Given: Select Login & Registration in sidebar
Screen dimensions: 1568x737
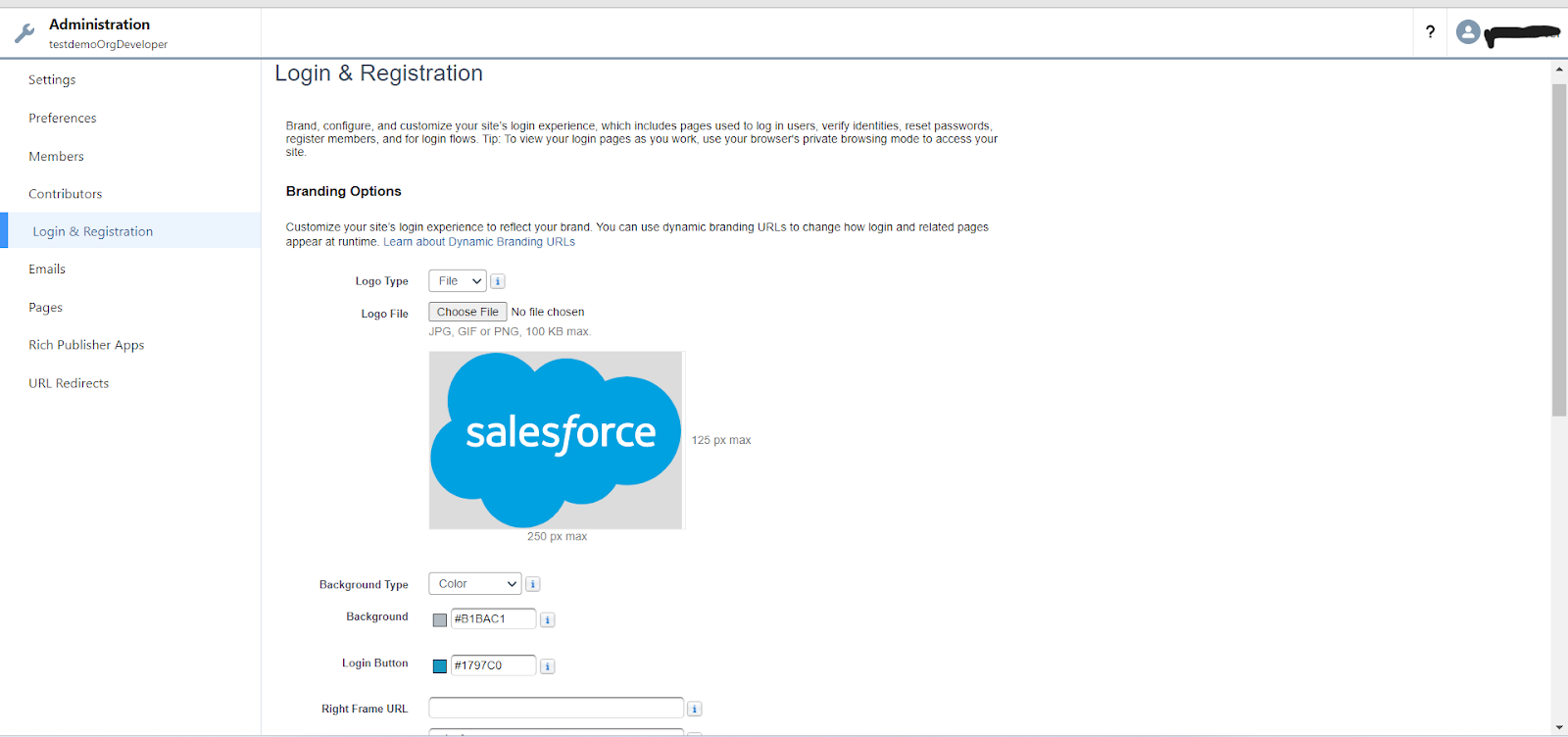Looking at the screenshot, I should click(130, 230).
